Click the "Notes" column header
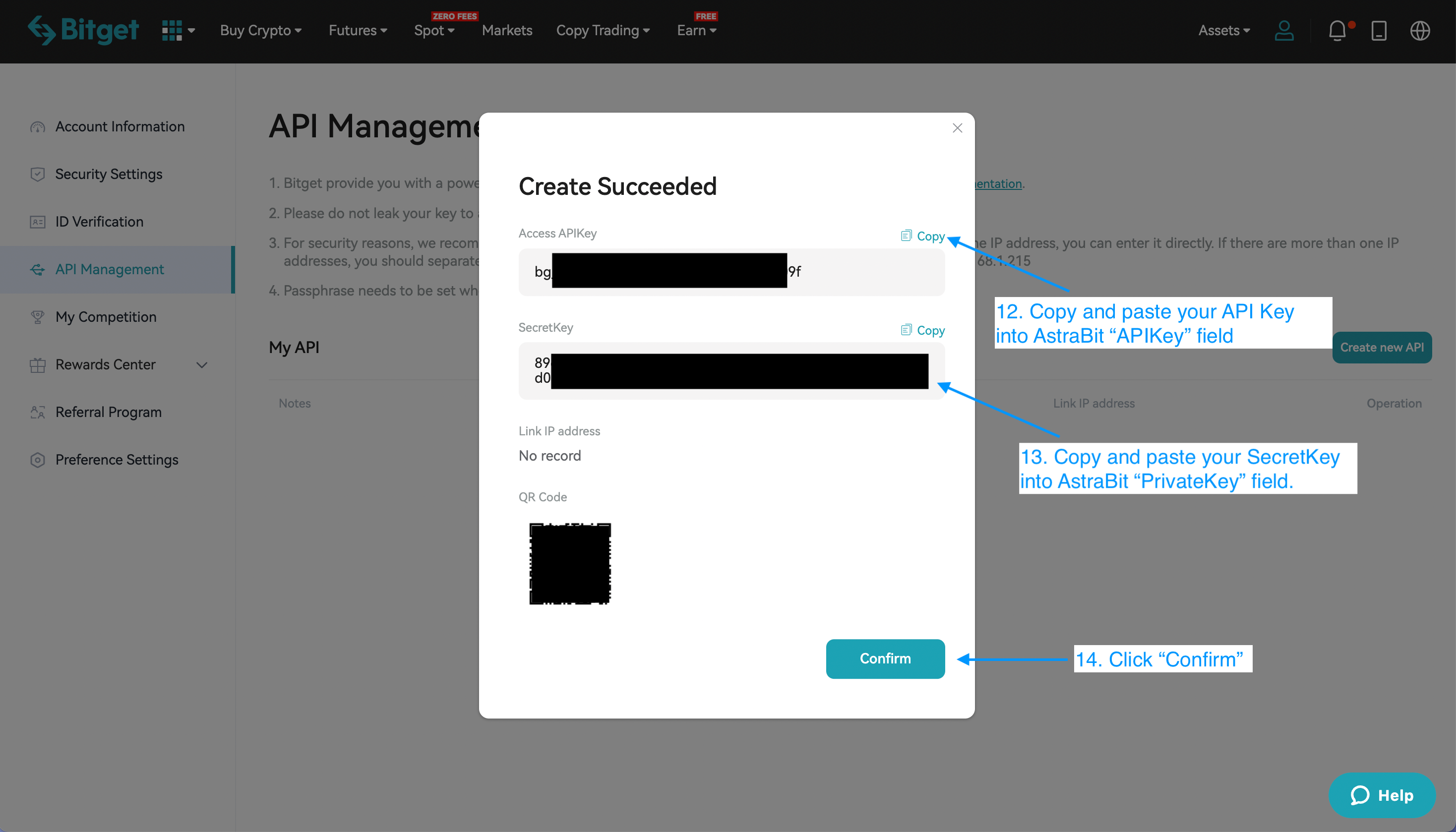This screenshot has height=832, width=1456. pyautogui.click(x=295, y=403)
